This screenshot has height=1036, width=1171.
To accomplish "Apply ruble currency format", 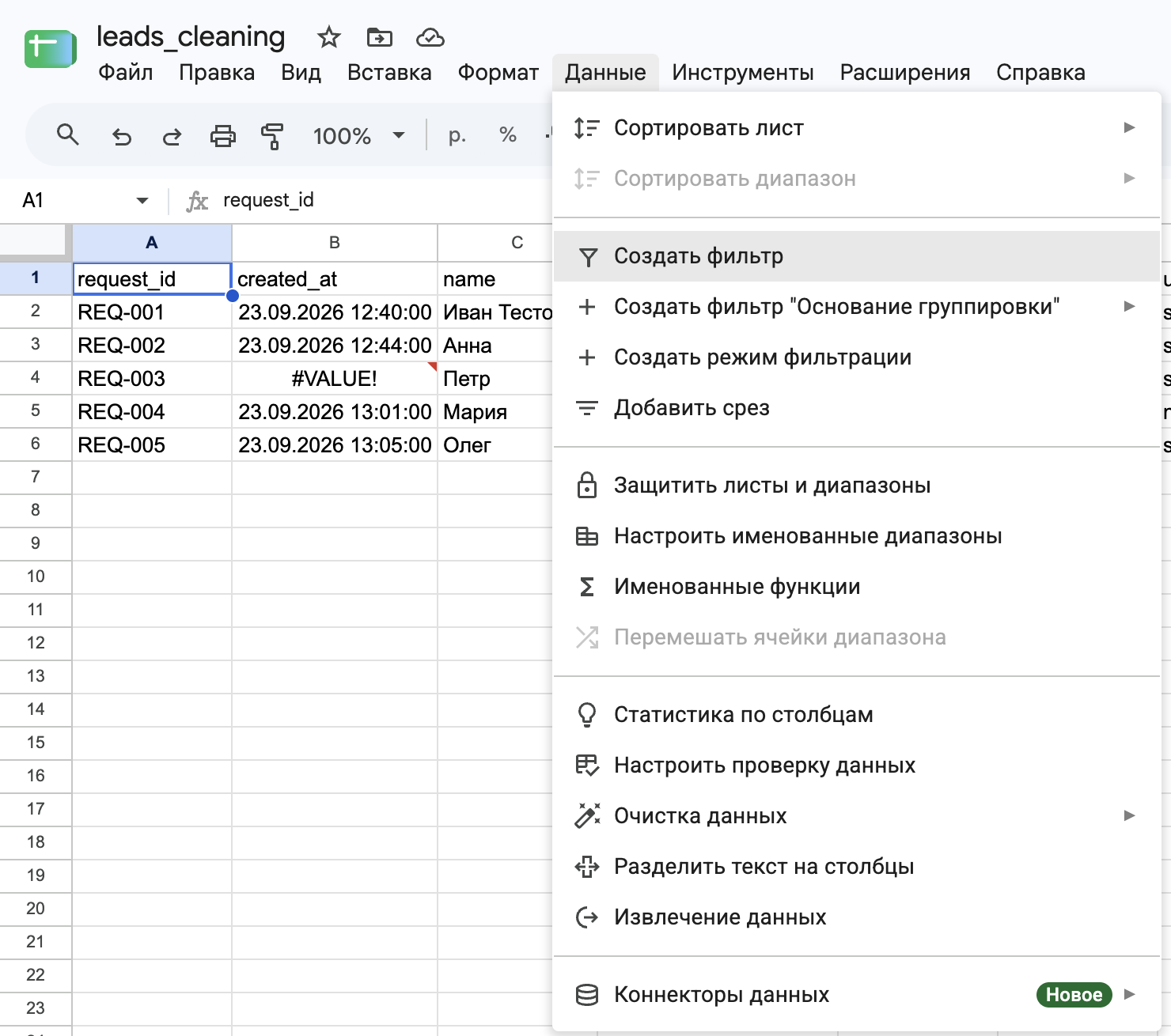I will pyautogui.click(x=457, y=136).
